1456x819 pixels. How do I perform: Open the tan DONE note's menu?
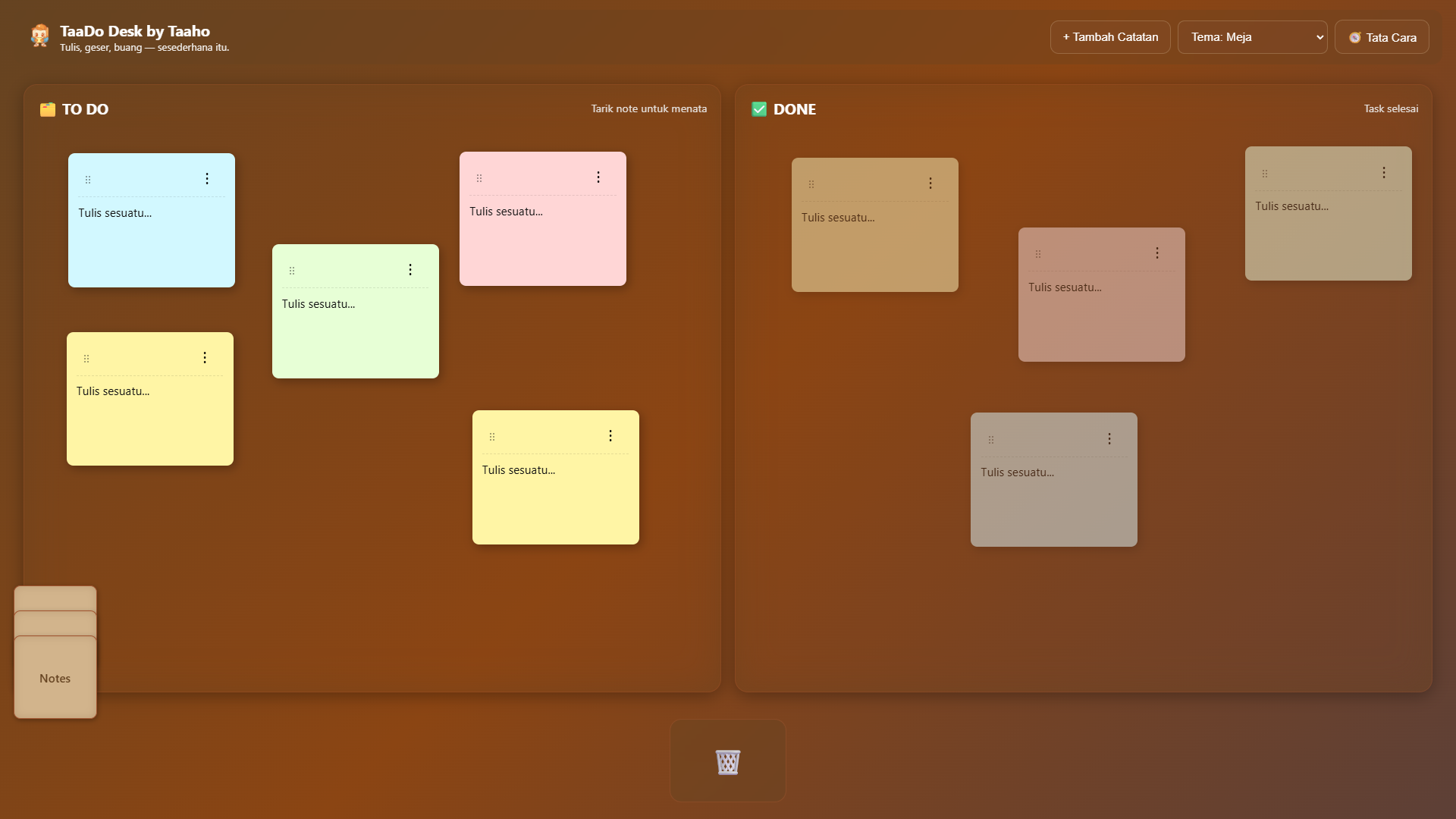click(x=930, y=183)
